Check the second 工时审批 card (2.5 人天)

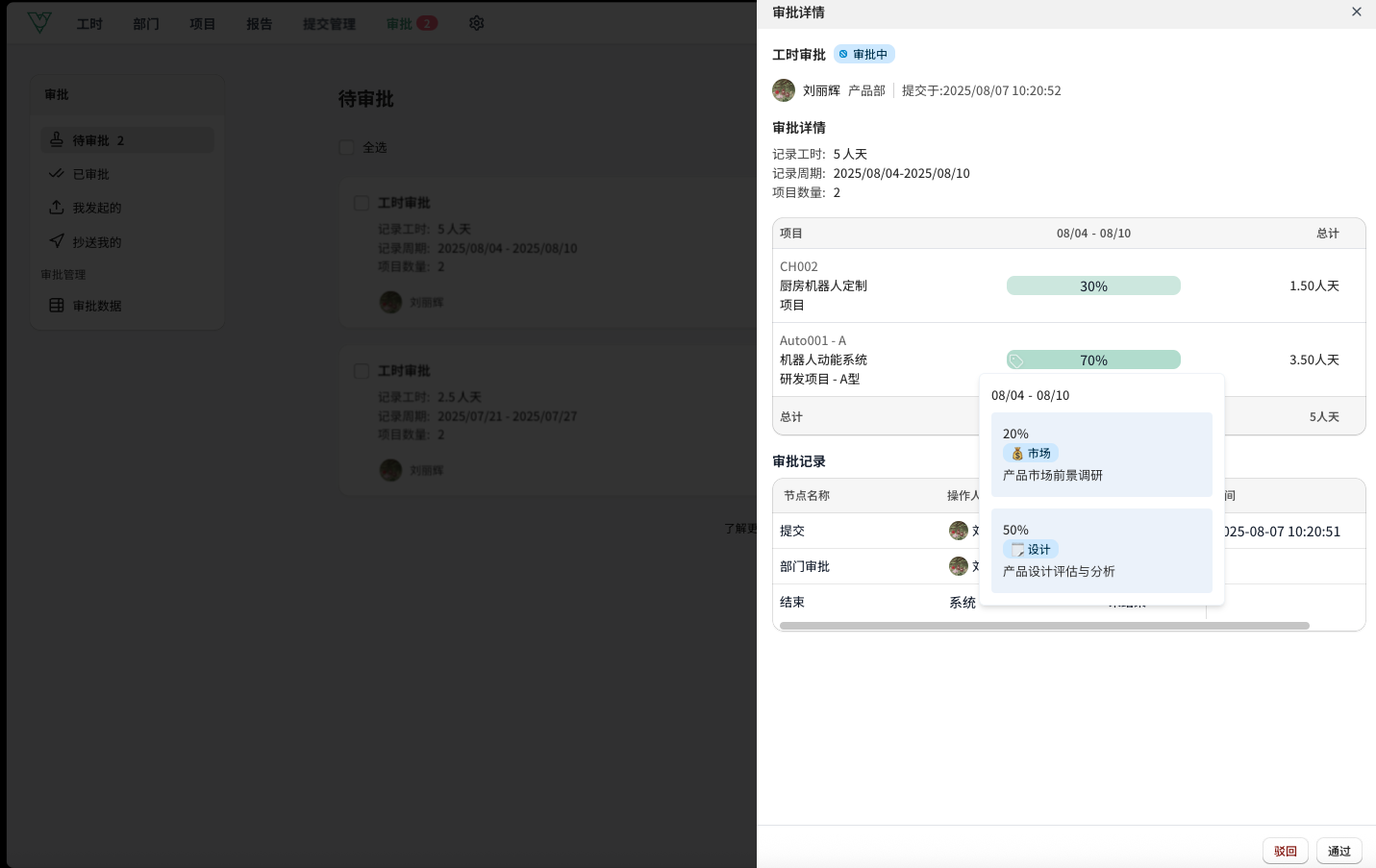(x=362, y=371)
